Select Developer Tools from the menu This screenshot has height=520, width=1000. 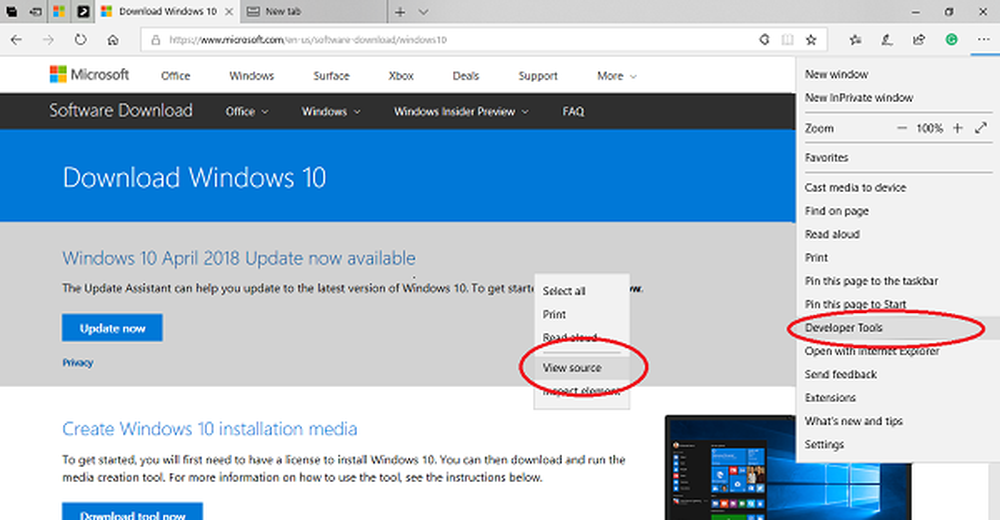click(x=844, y=328)
